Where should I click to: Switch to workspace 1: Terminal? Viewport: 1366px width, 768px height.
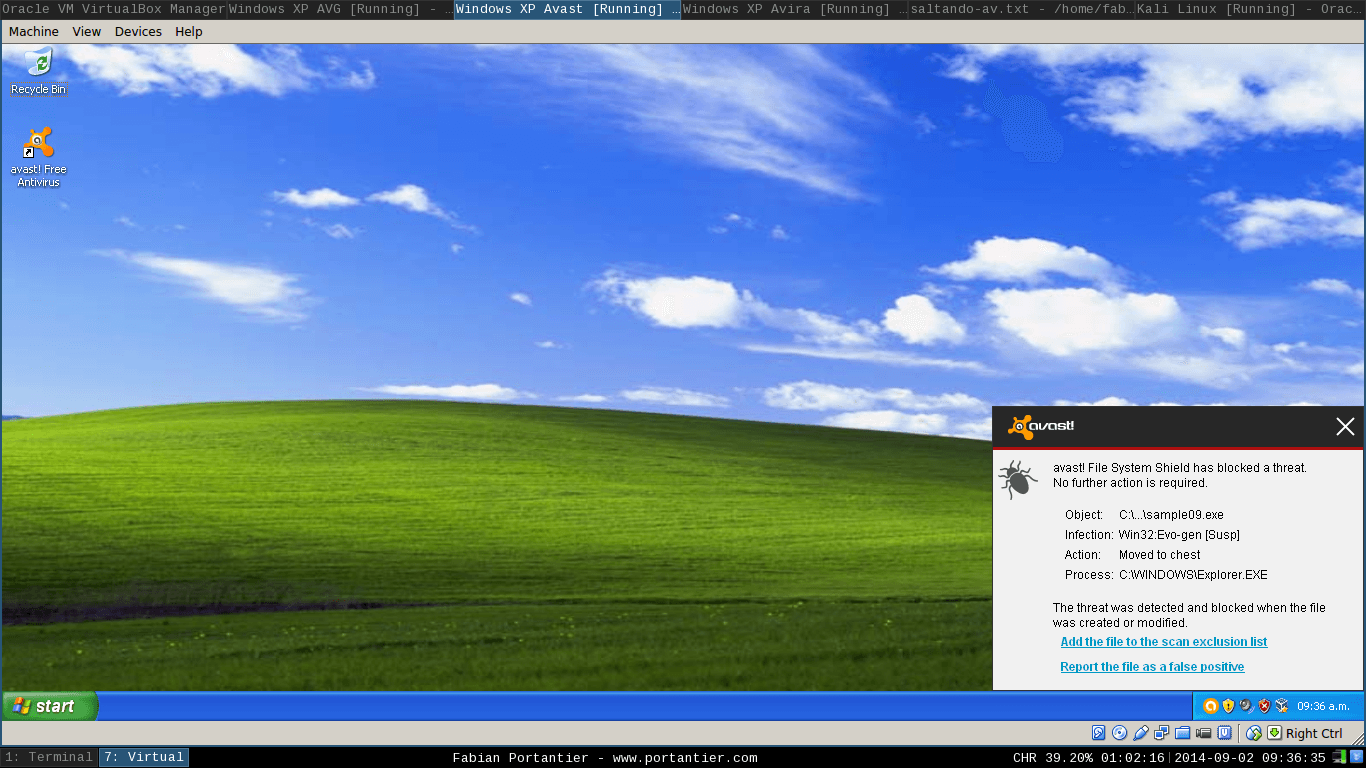click(49, 757)
